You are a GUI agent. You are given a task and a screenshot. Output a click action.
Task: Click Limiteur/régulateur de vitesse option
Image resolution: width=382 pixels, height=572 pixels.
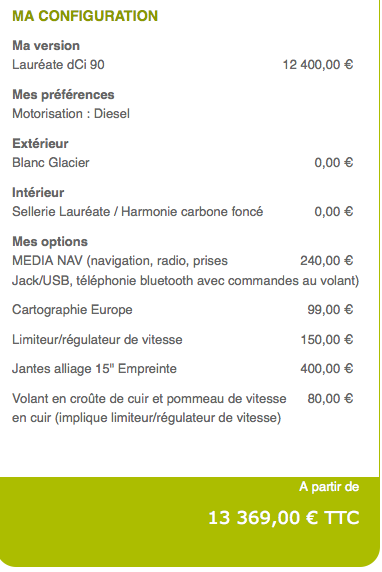tap(97, 340)
